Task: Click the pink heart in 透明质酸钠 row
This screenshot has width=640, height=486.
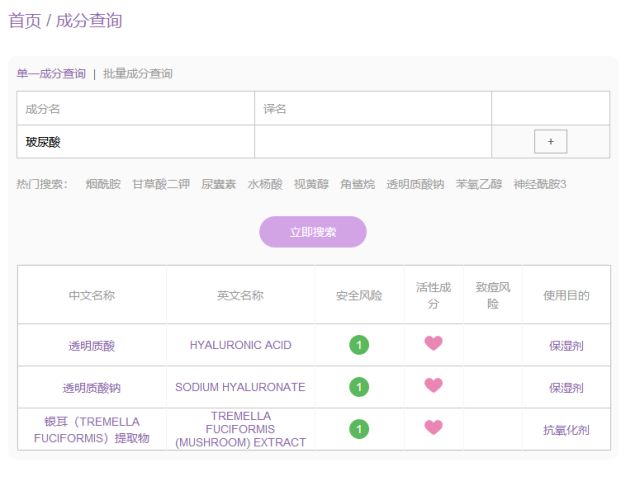Action: pyautogui.click(x=433, y=385)
